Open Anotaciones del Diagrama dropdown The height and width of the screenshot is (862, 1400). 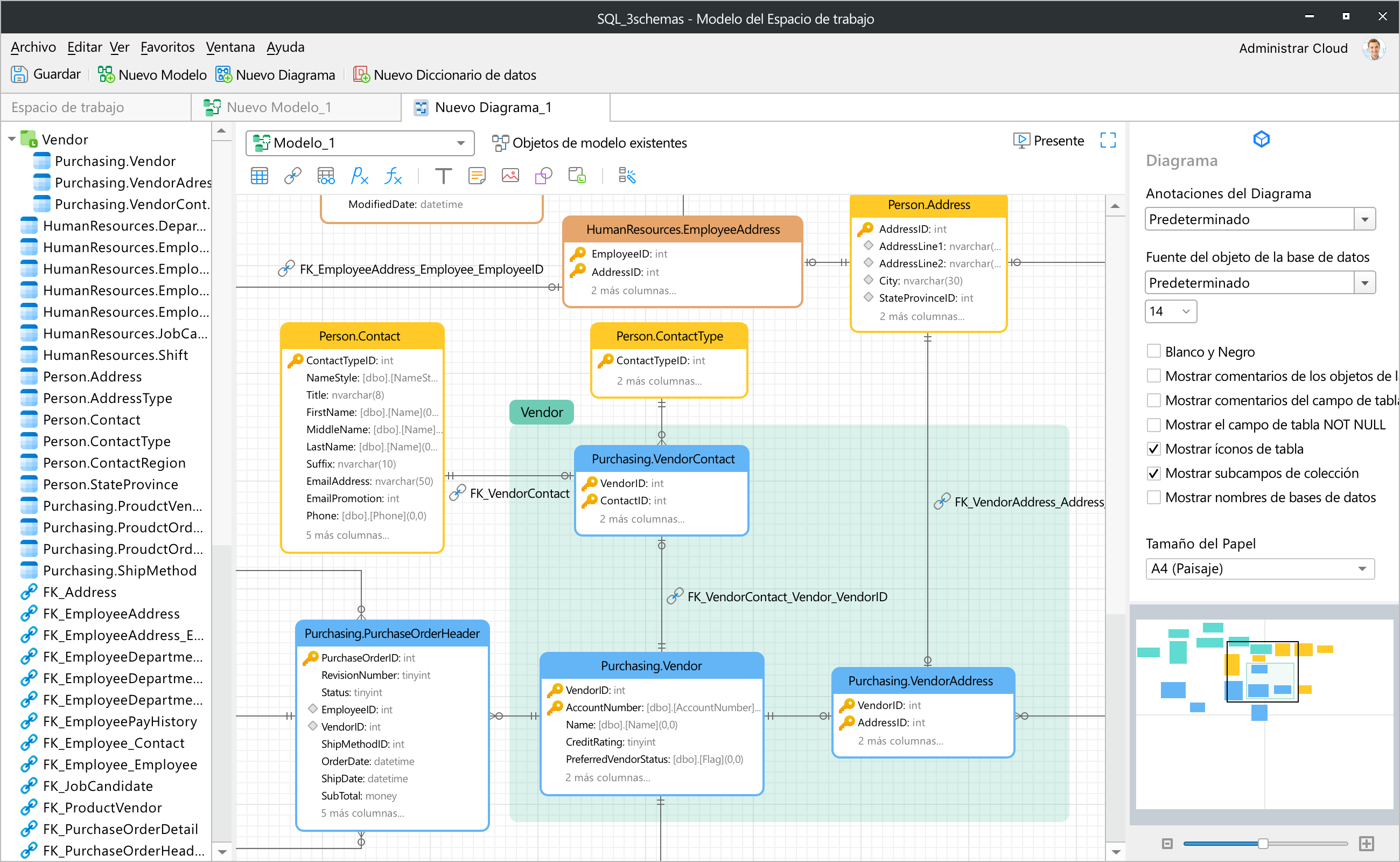click(1260, 219)
